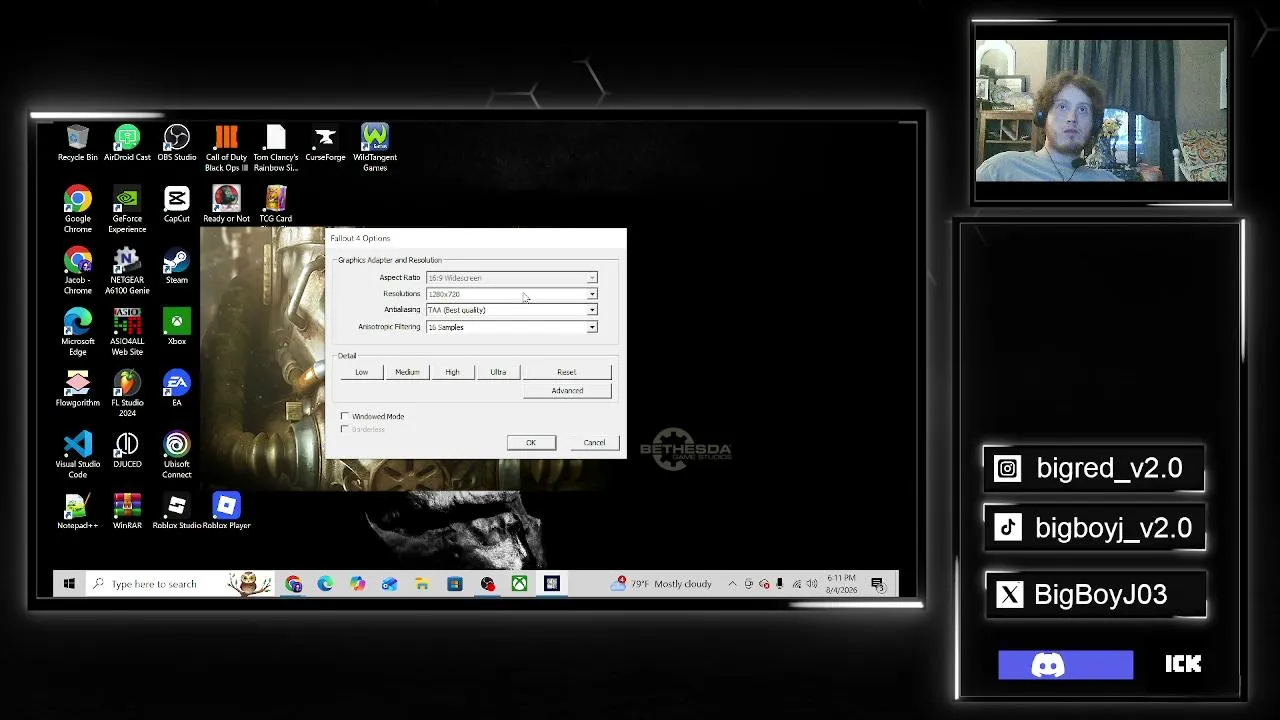
Task: Select the Flowgorithm desktop icon
Action: click(x=77, y=388)
